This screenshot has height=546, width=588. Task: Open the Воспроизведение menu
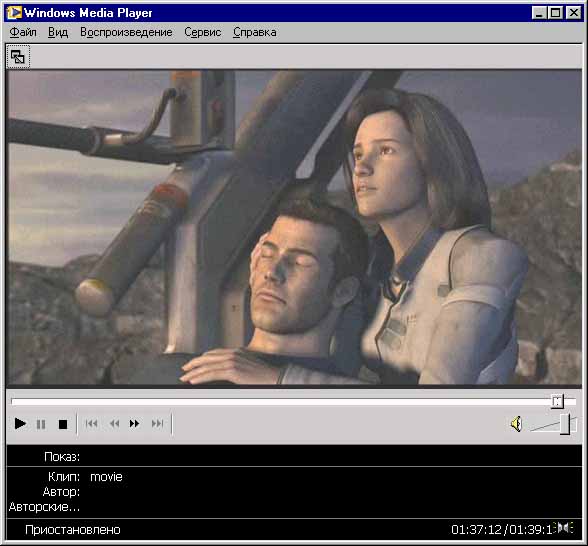coord(126,32)
